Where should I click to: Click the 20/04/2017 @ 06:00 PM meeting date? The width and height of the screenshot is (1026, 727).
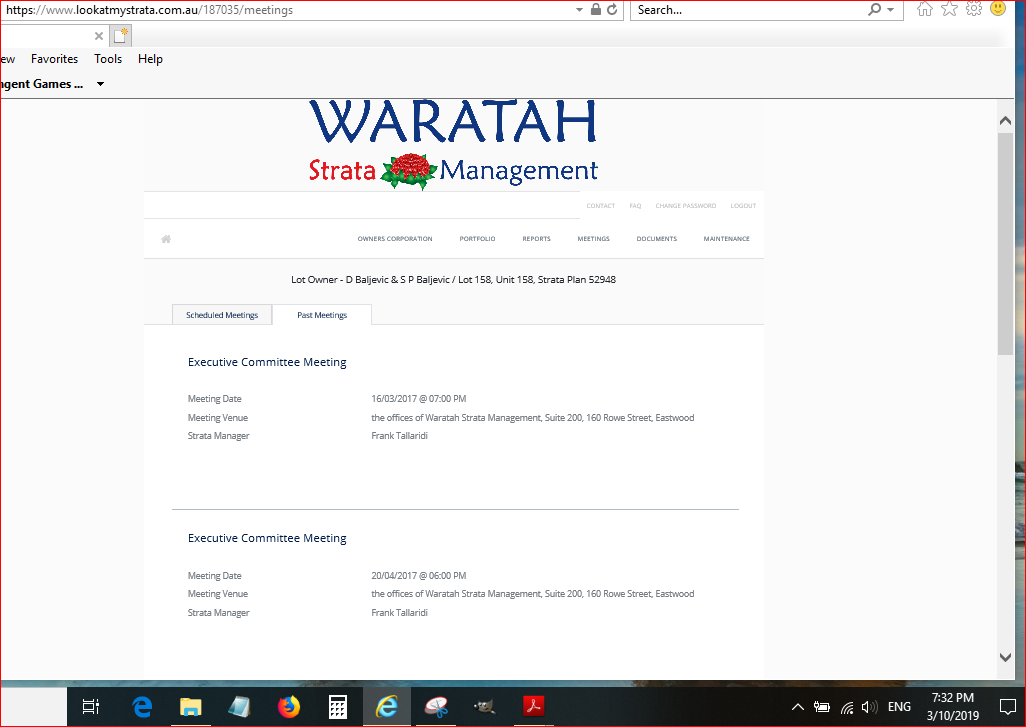point(419,576)
